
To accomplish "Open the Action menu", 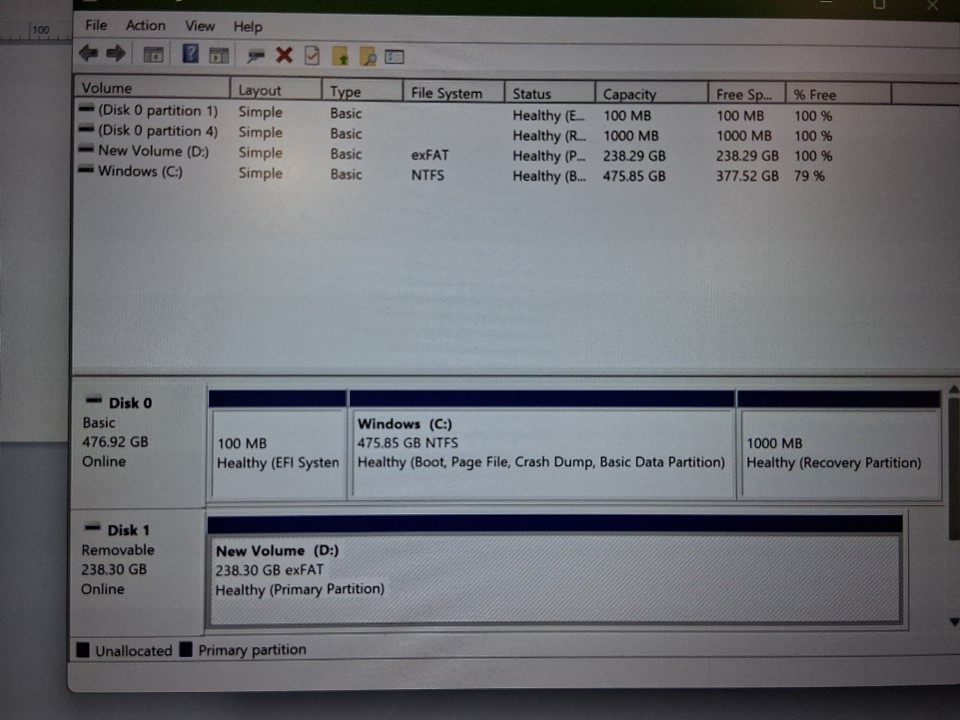I will [145, 25].
